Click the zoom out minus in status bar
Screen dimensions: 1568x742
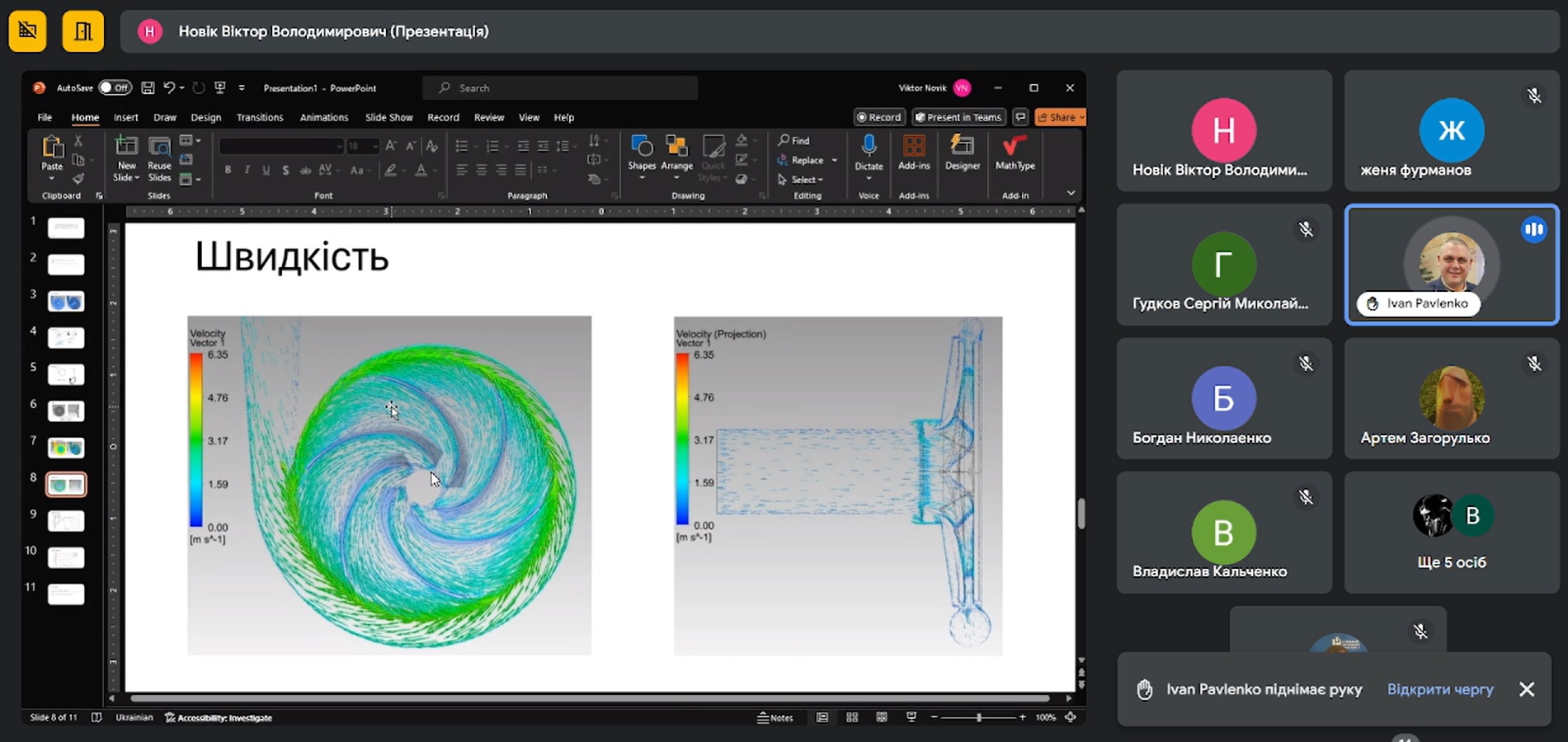click(x=935, y=717)
